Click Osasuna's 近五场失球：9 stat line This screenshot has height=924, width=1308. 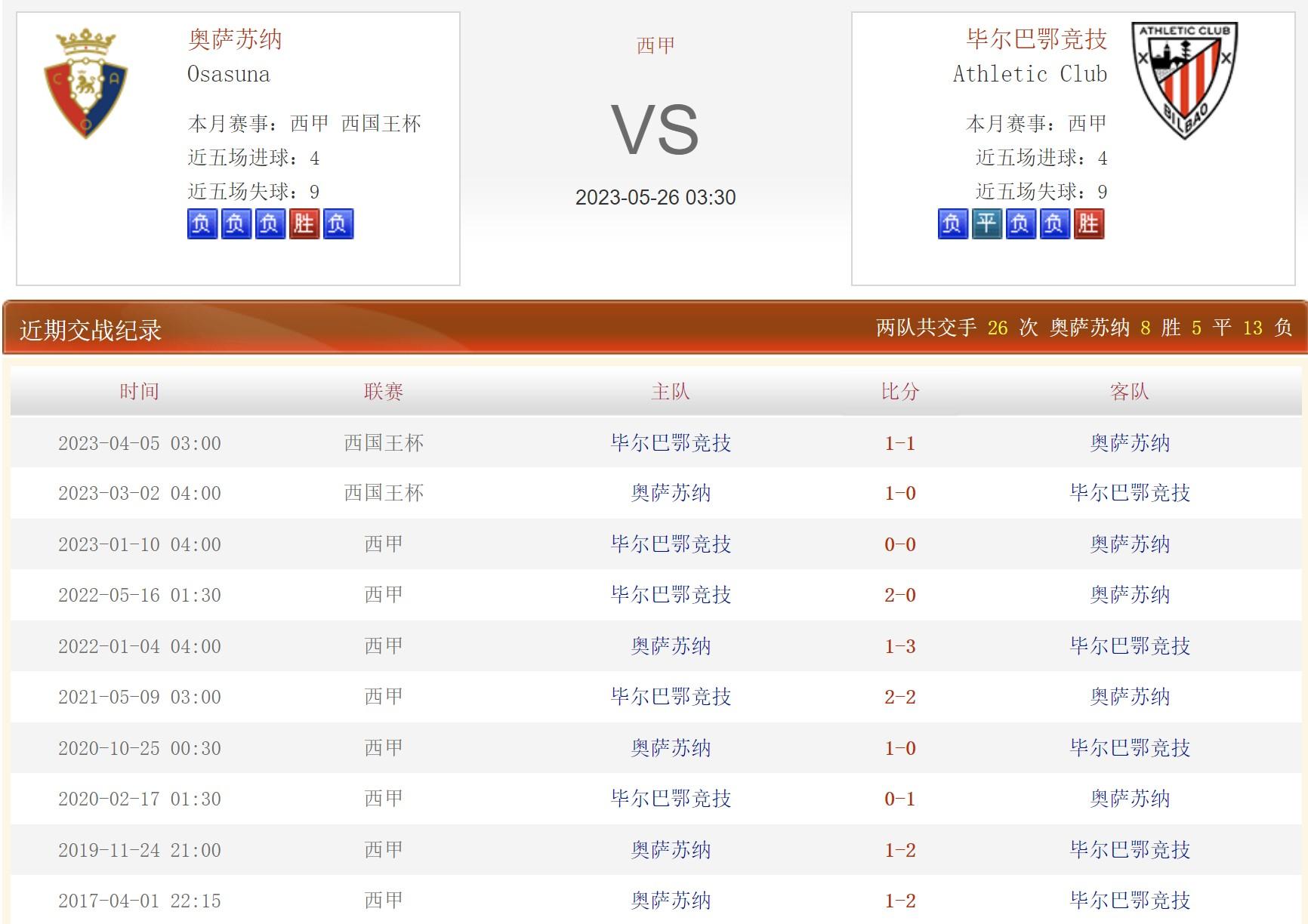pos(254,192)
